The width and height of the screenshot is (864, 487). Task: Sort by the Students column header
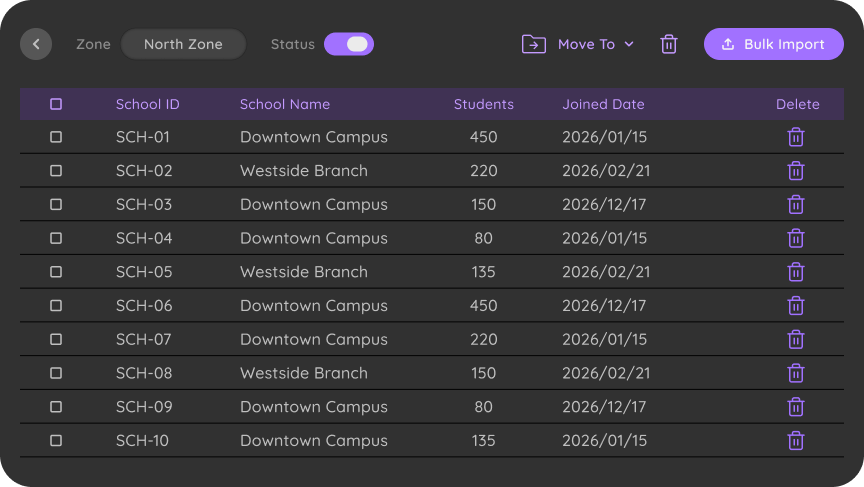pyautogui.click(x=483, y=104)
